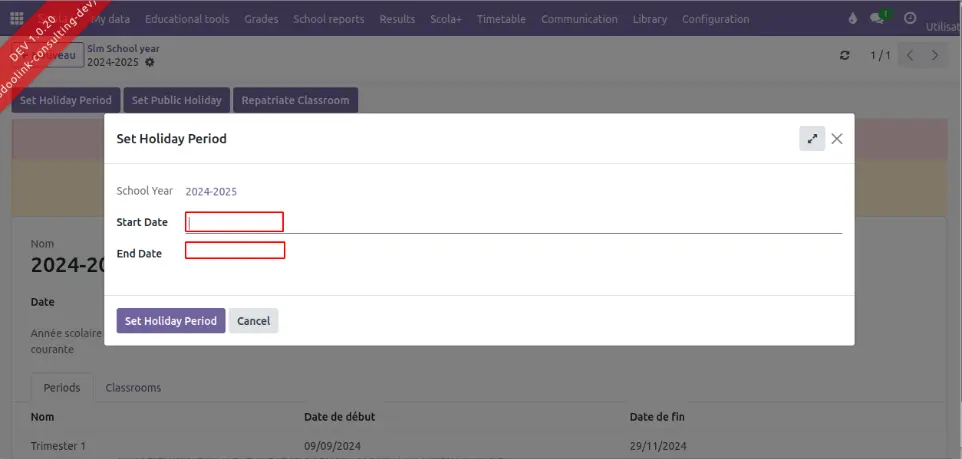Expand the dialog to full screen

tap(812, 139)
